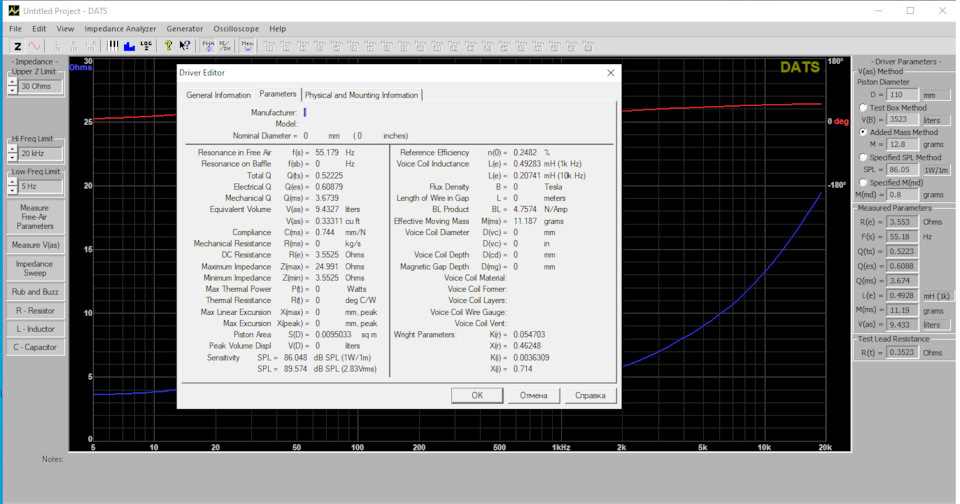Click the L - Inductor button
The image size is (960, 504).
pos(35,329)
